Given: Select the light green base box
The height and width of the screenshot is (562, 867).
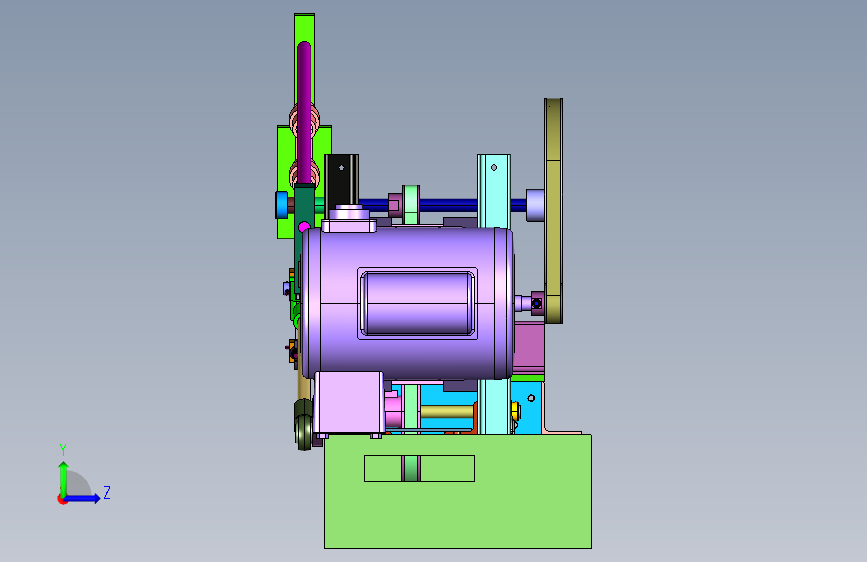Looking at the screenshot, I should coord(458,491).
